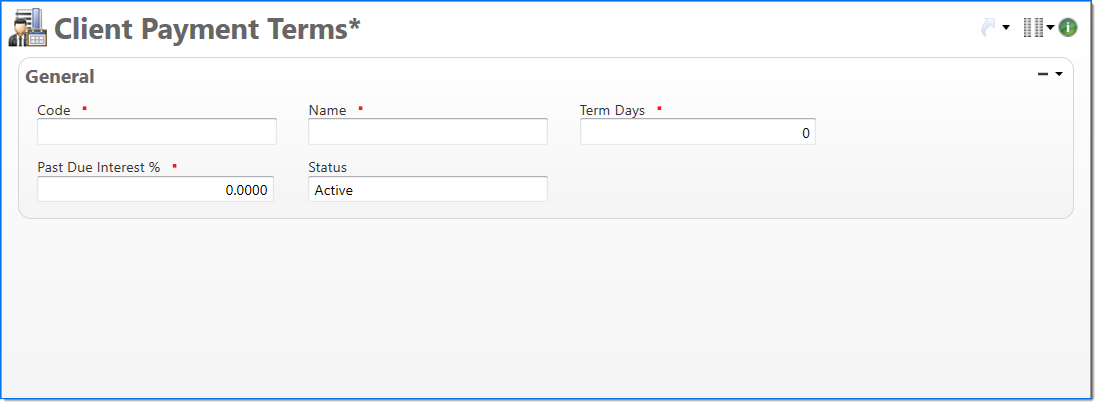The height and width of the screenshot is (405, 1098).
Task: Open the General section options arrow
Action: coord(1058,74)
